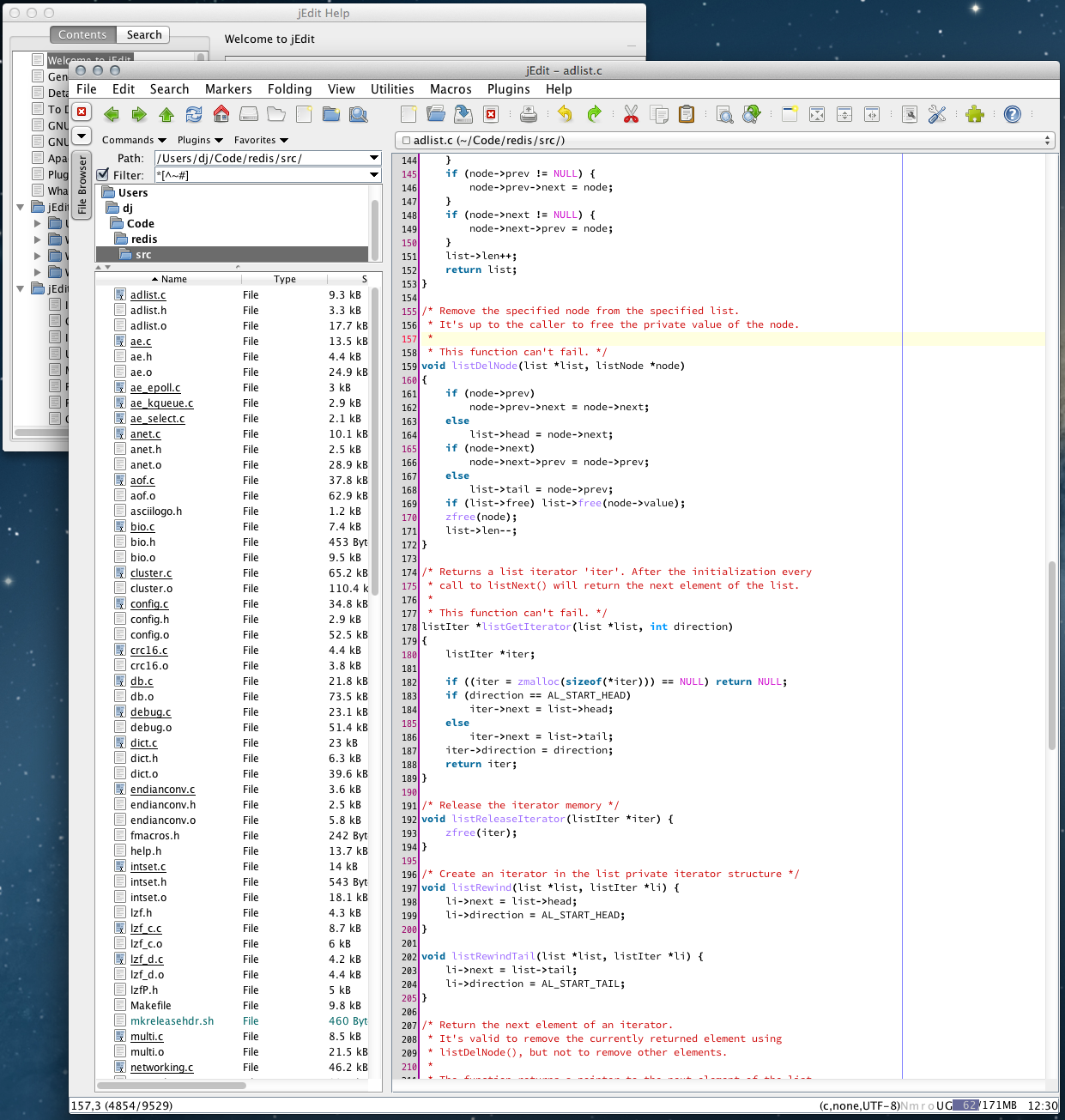Reload the directory in File Browser

194,114
